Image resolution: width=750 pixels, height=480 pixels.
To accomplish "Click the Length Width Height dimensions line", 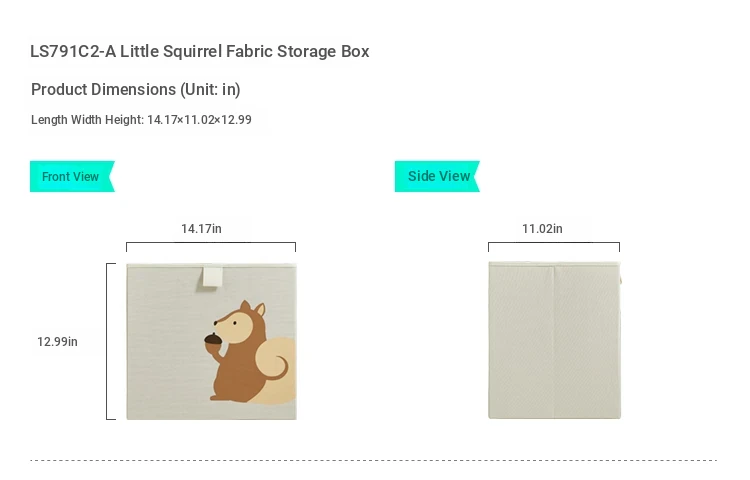I will pyautogui.click(x=141, y=120).
